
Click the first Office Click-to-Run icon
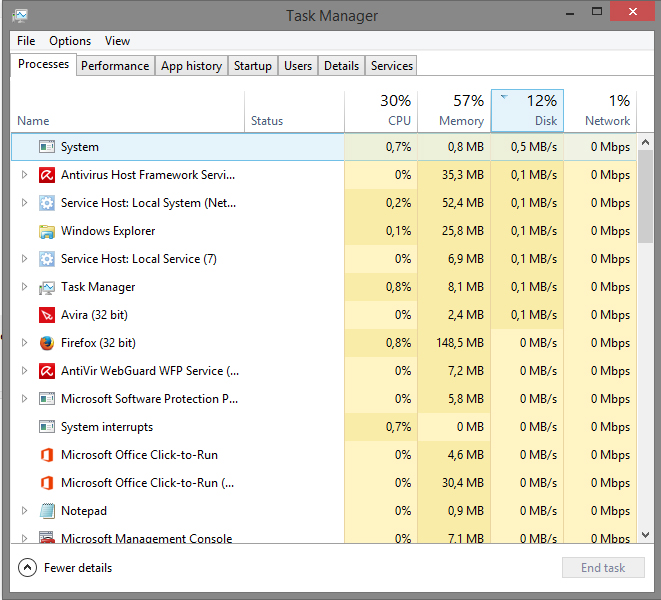tap(47, 455)
